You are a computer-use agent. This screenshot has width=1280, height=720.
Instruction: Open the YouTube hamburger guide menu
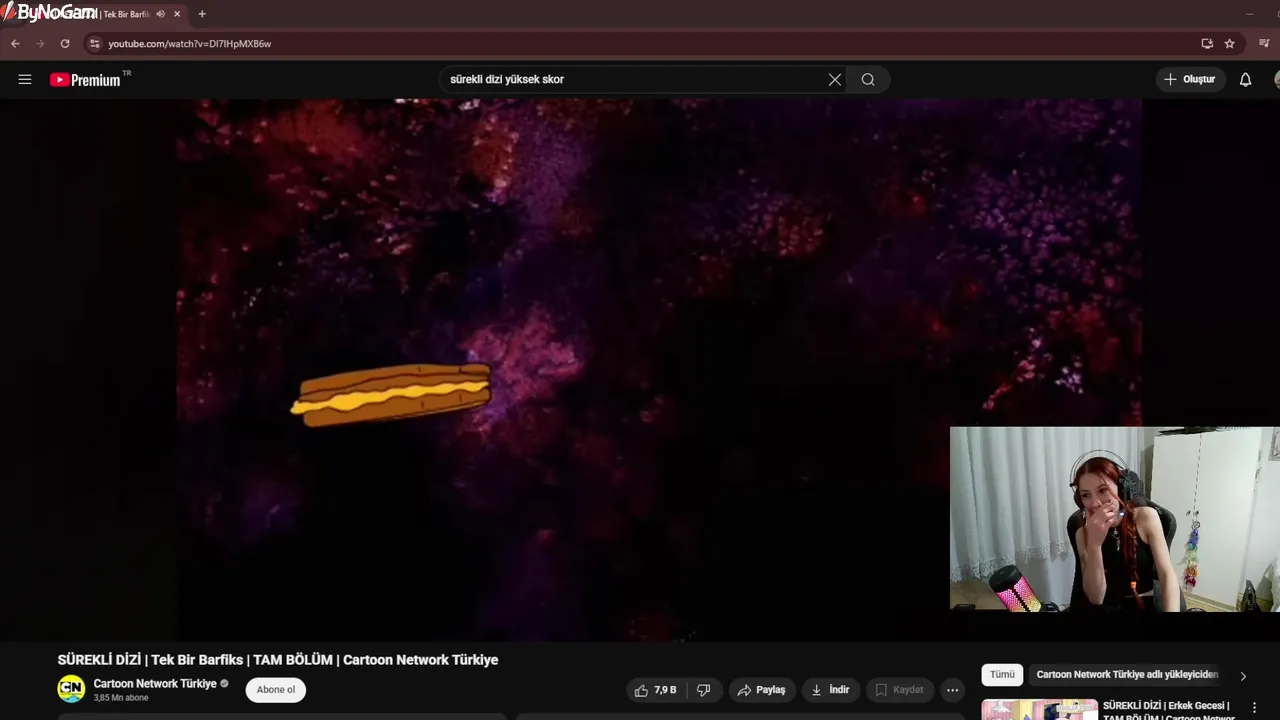[25, 79]
